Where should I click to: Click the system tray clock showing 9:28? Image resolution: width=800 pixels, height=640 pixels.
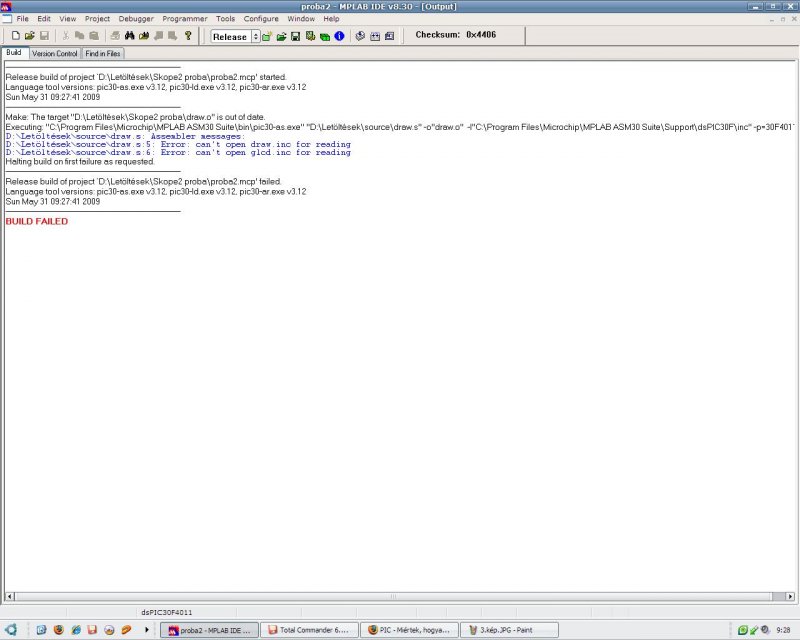click(x=783, y=630)
